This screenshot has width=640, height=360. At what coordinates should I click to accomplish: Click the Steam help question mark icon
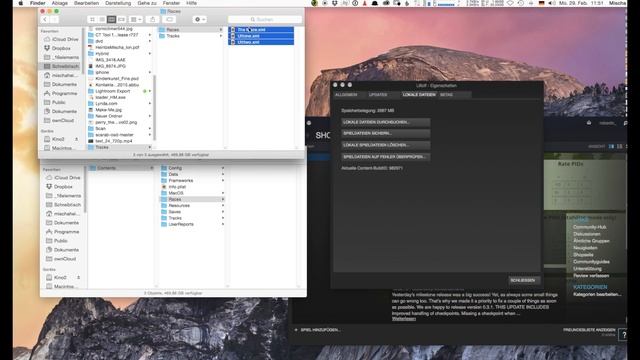click(x=623, y=335)
